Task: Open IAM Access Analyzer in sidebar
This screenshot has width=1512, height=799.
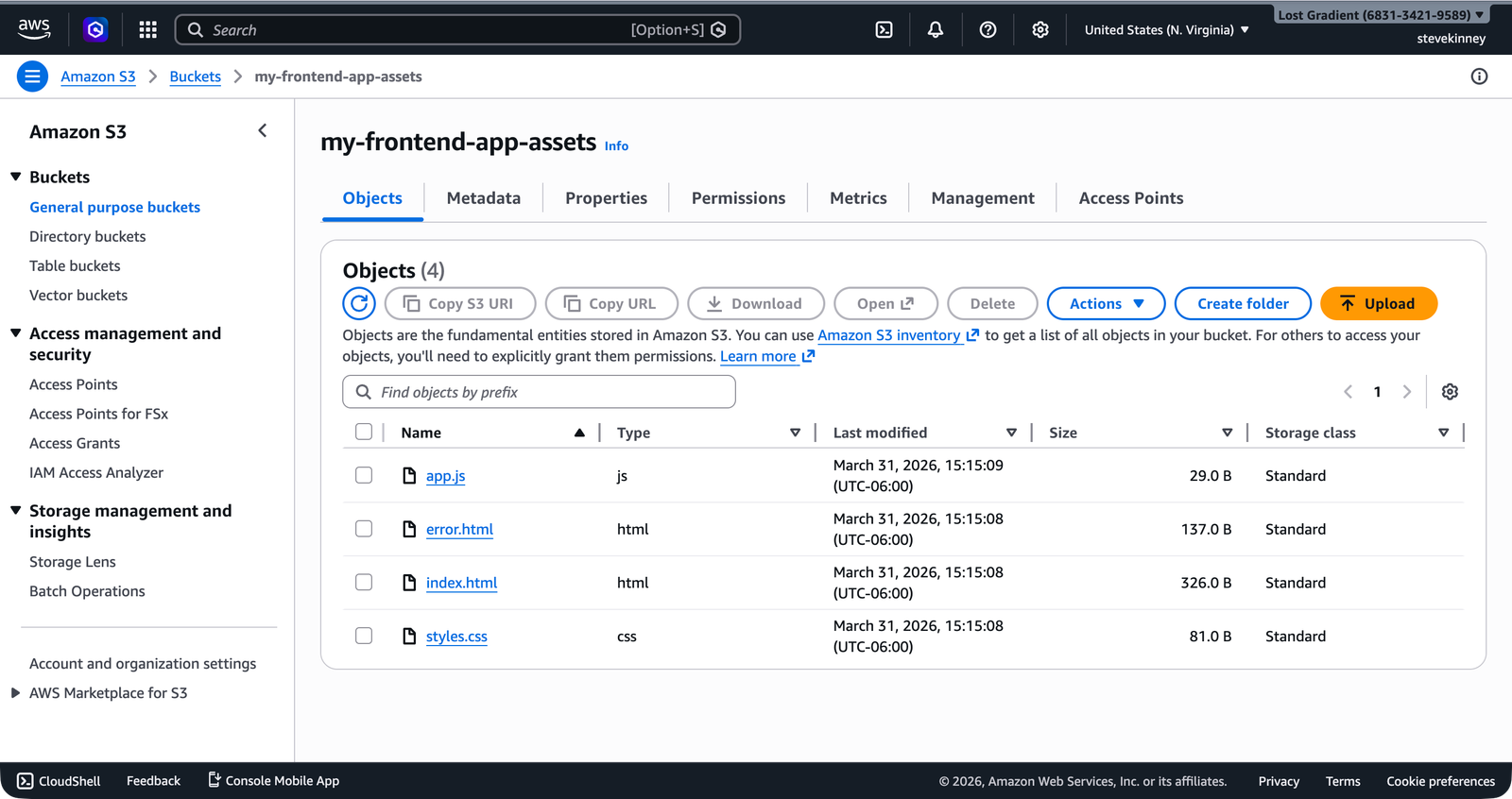Action: pos(96,472)
